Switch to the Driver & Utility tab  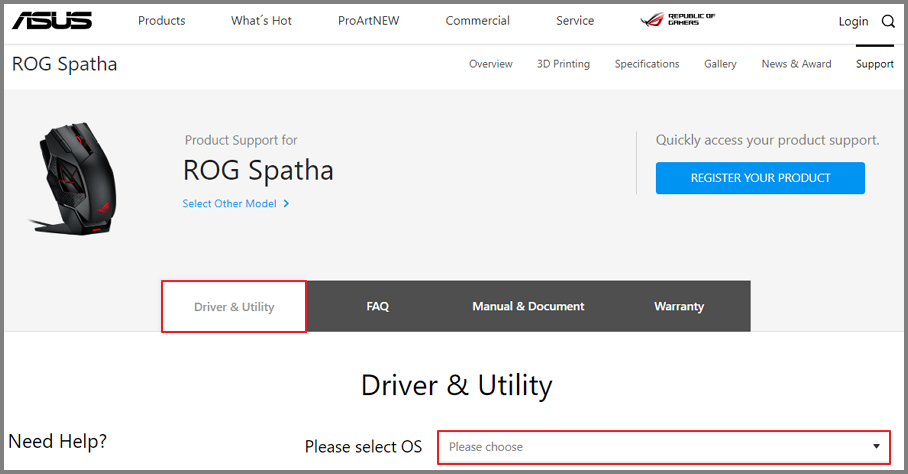pyautogui.click(x=234, y=307)
